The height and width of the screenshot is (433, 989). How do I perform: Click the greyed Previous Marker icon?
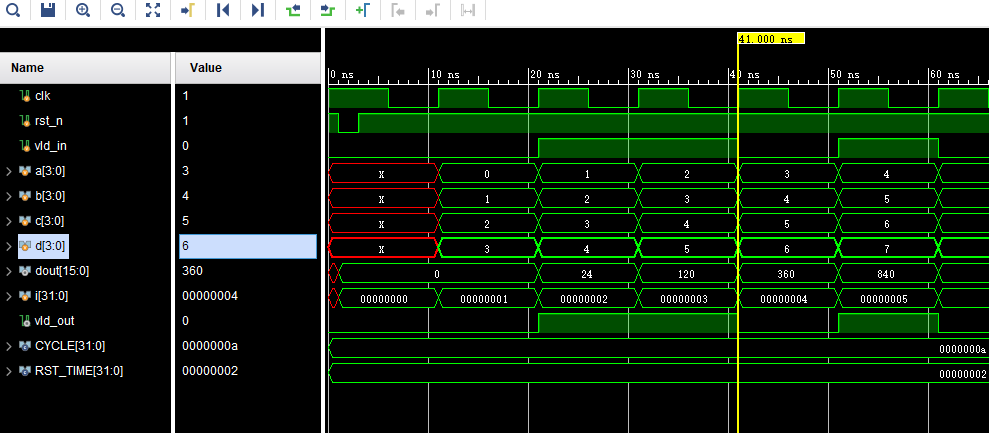pyautogui.click(x=397, y=10)
